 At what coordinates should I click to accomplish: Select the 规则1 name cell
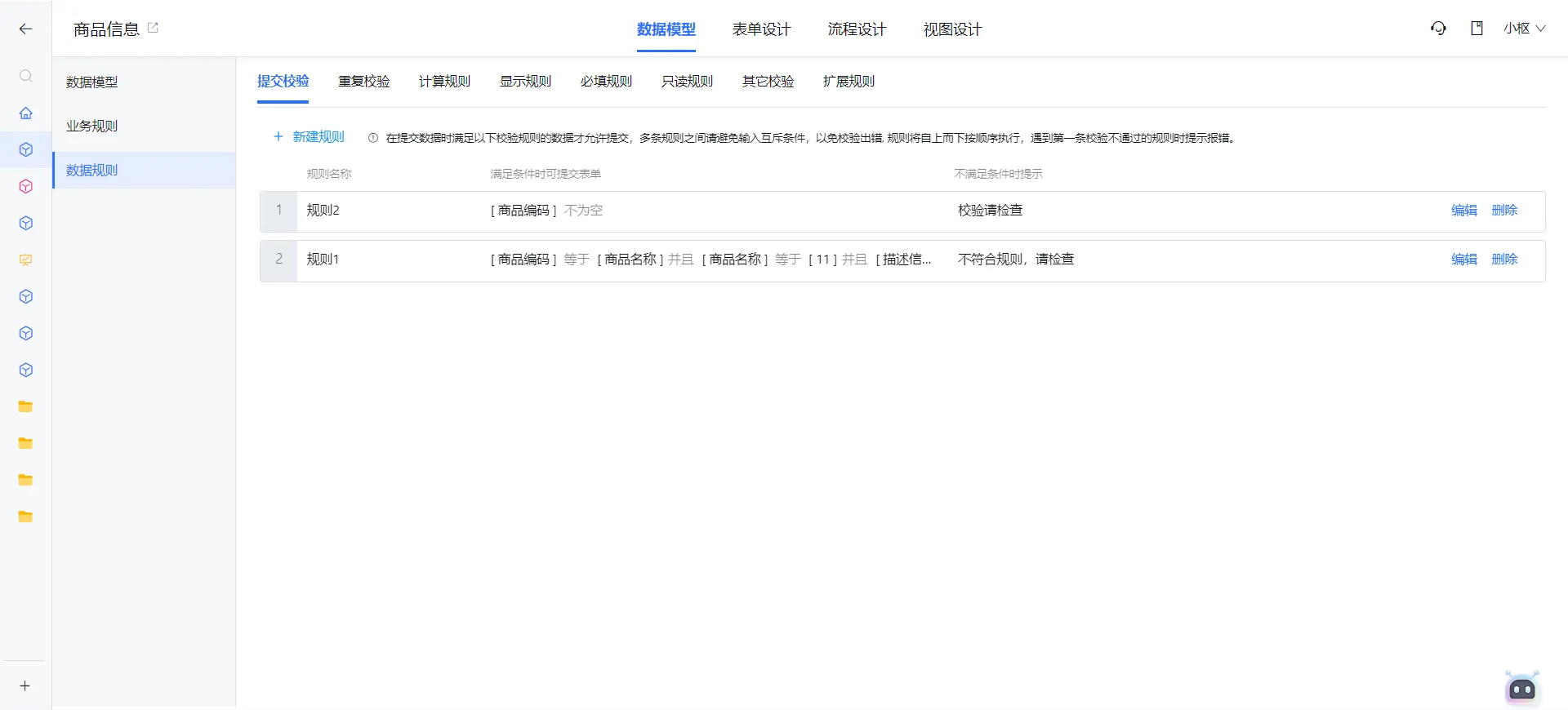pyautogui.click(x=323, y=260)
